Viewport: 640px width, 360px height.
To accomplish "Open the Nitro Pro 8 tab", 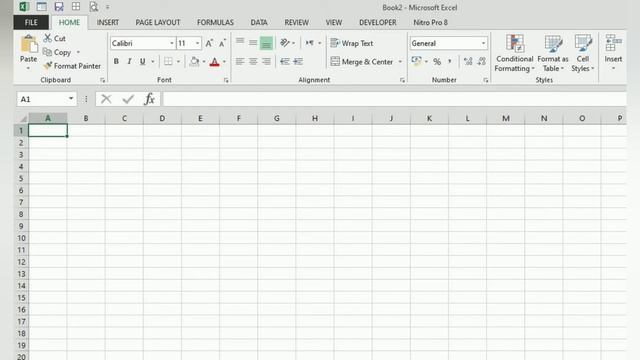I will (x=430, y=22).
